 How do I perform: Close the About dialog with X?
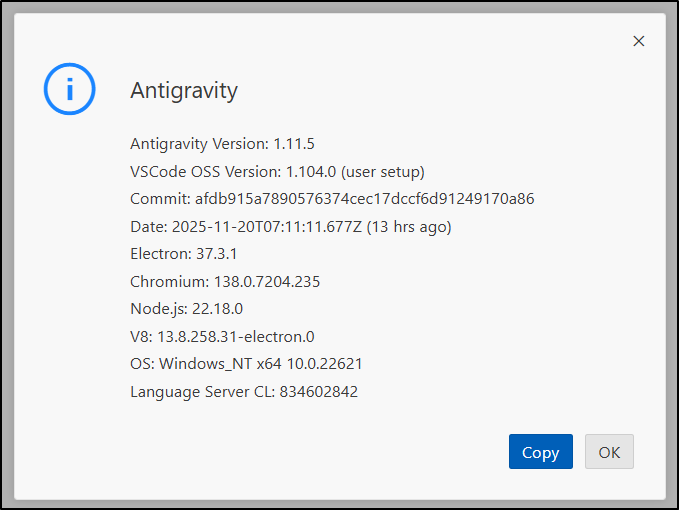click(x=639, y=41)
